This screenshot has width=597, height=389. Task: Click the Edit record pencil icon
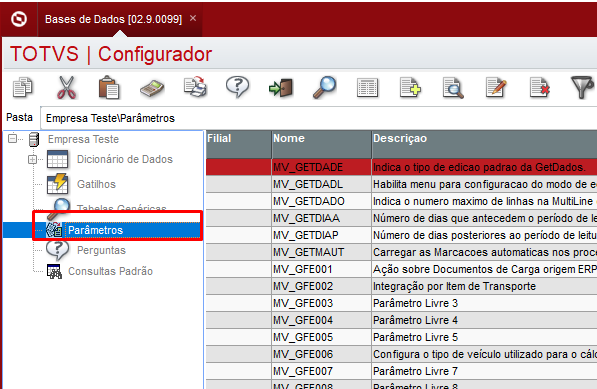tap(496, 87)
